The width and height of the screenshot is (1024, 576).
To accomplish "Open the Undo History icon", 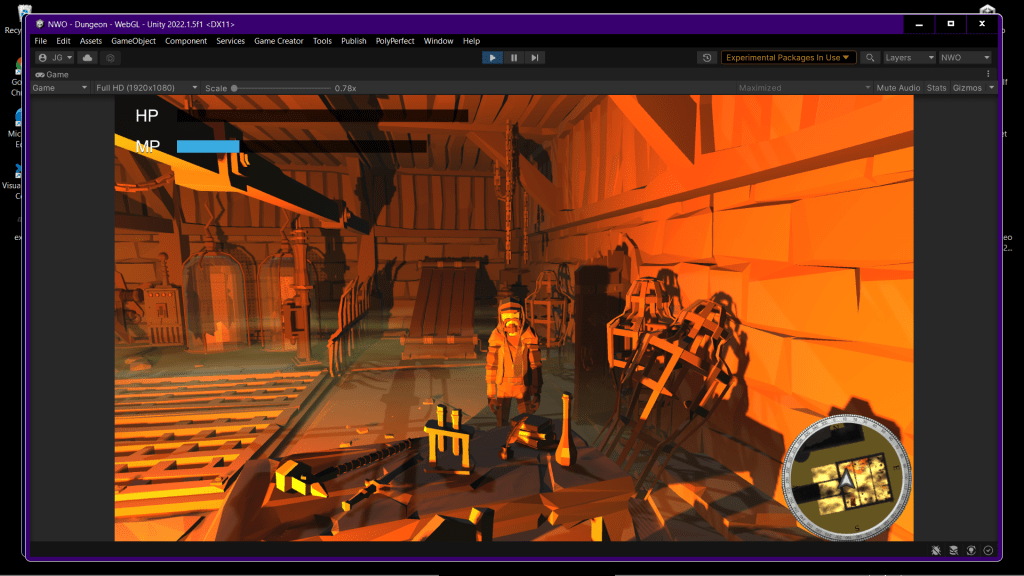I will point(708,58).
